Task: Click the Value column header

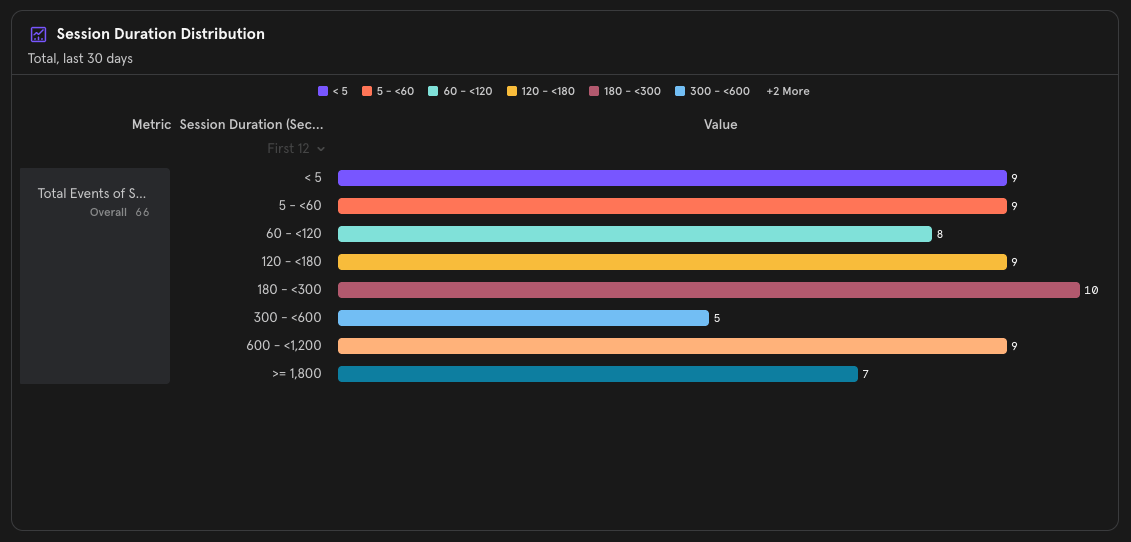Action: click(x=720, y=125)
